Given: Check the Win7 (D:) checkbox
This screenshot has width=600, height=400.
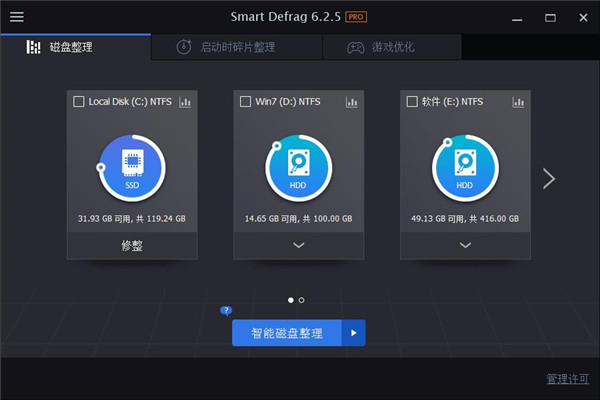Looking at the screenshot, I should [x=245, y=101].
